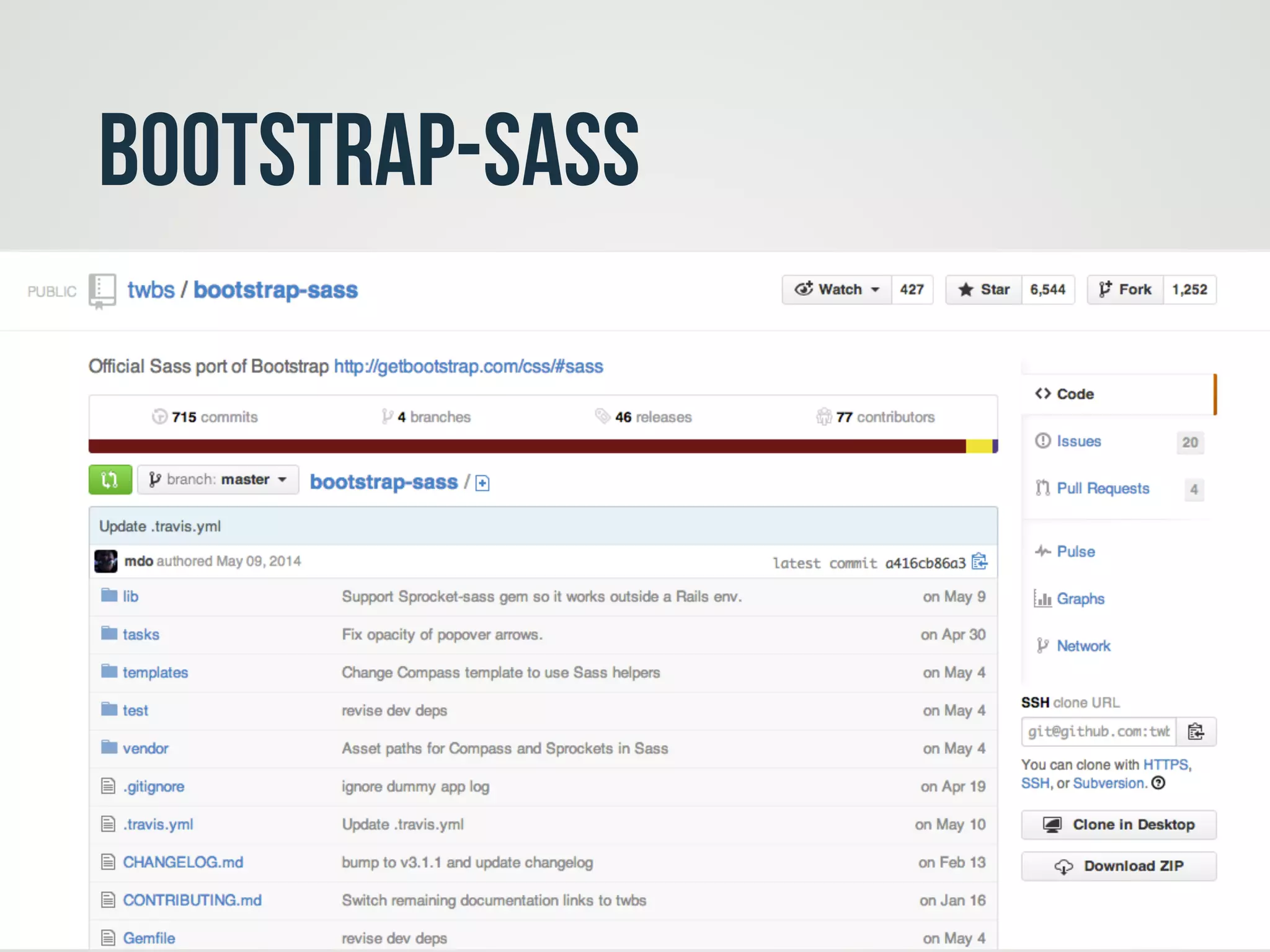The height and width of the screenshot is (952, 1270).
Task: Open 'Support Sprocket-sass gem' commit message
Action: pos(542,597)
